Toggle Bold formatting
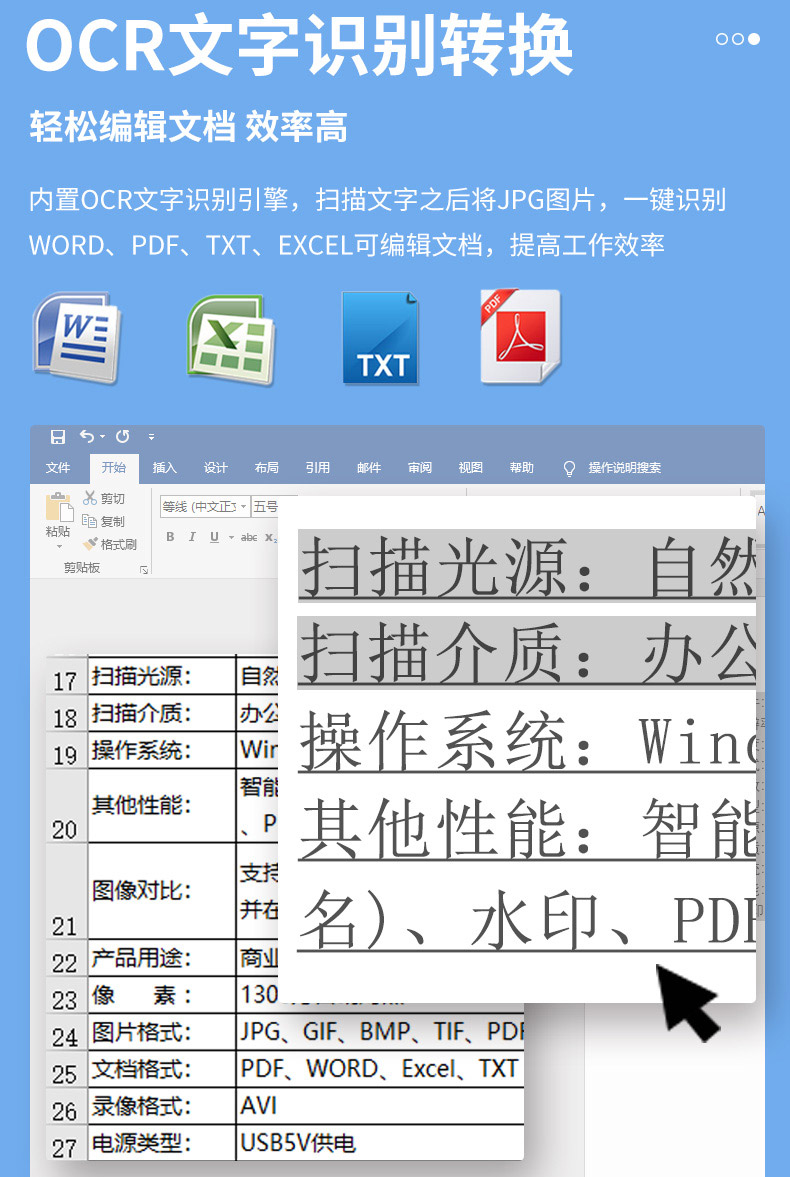Viewport: 790px width, 1177px height. point(170,537)
